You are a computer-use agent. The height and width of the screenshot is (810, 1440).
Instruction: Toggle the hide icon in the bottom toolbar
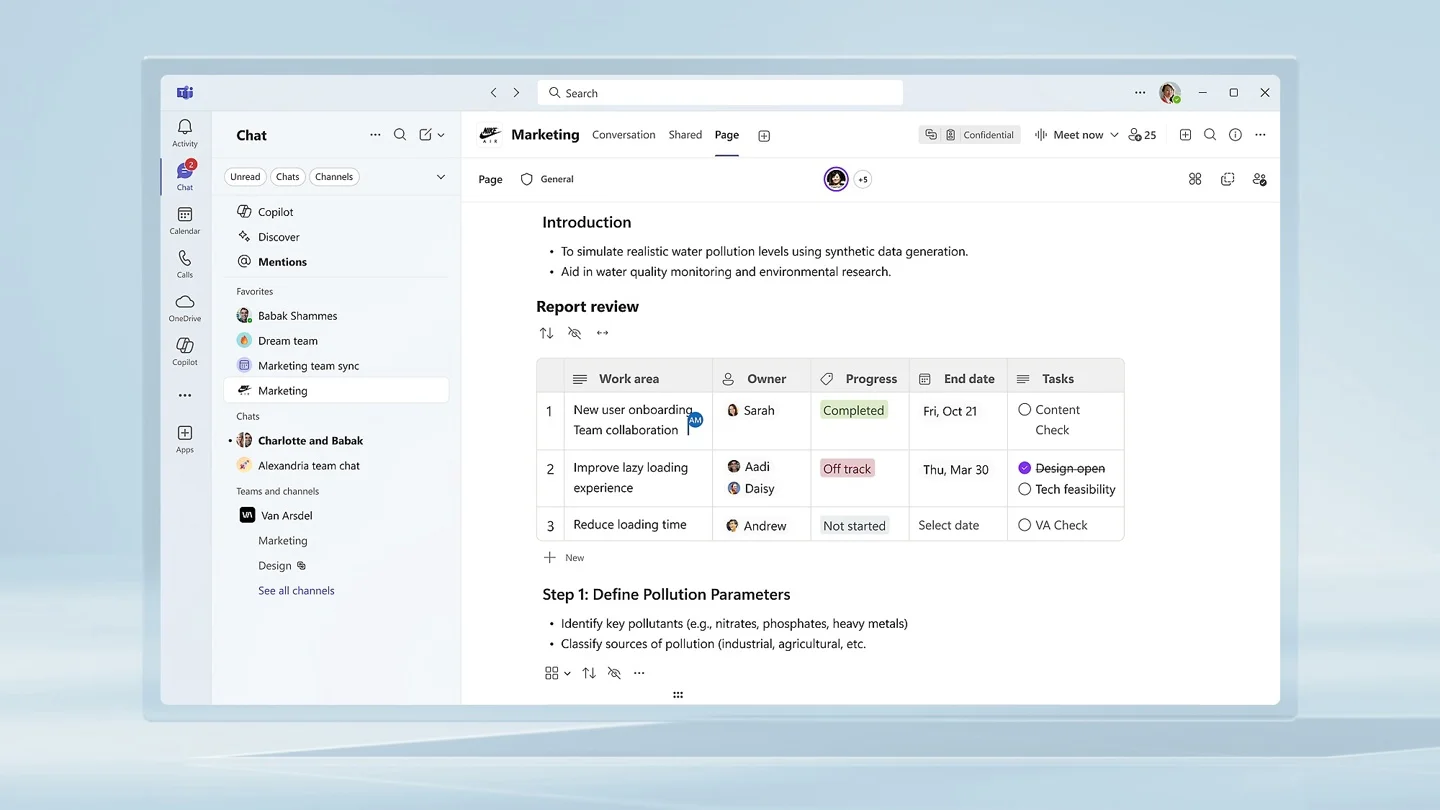coord(614,673)
